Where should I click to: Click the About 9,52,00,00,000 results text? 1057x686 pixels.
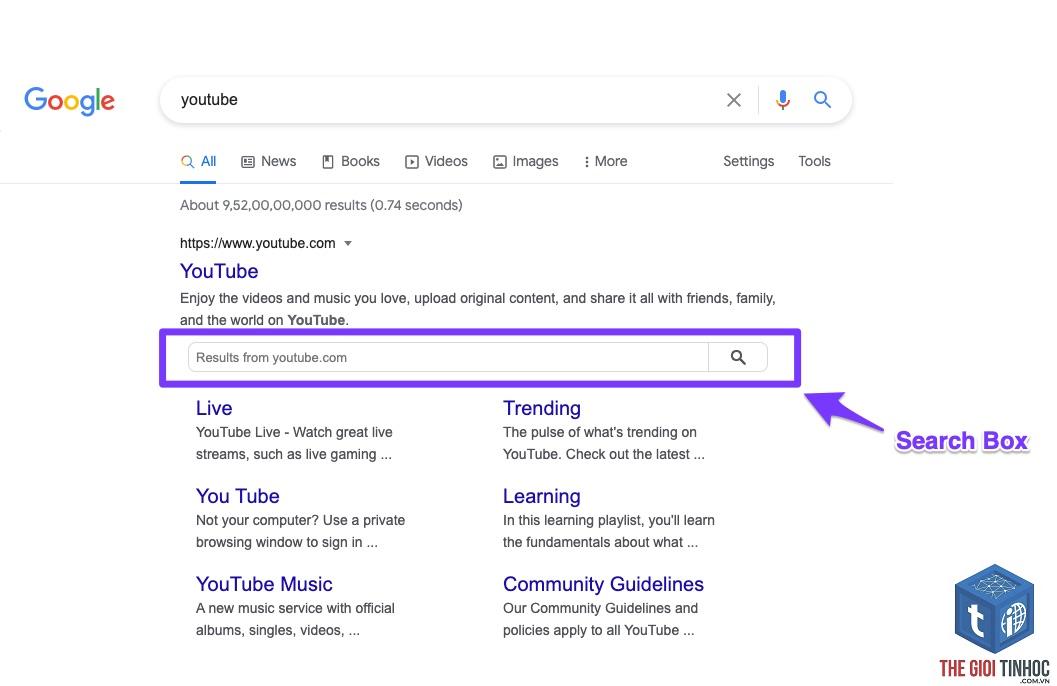tap(321, 206)
